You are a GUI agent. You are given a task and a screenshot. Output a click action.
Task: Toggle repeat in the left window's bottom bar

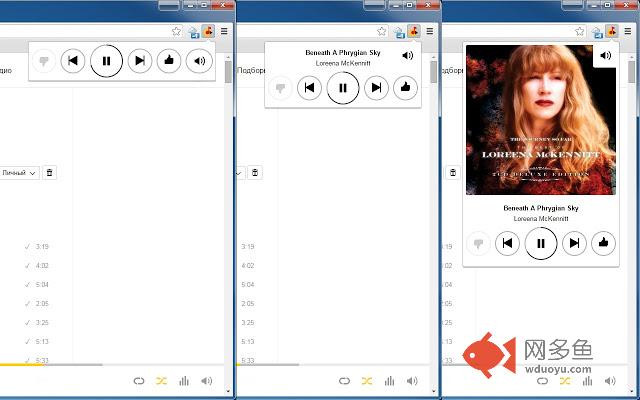click(x=138, y=380)
